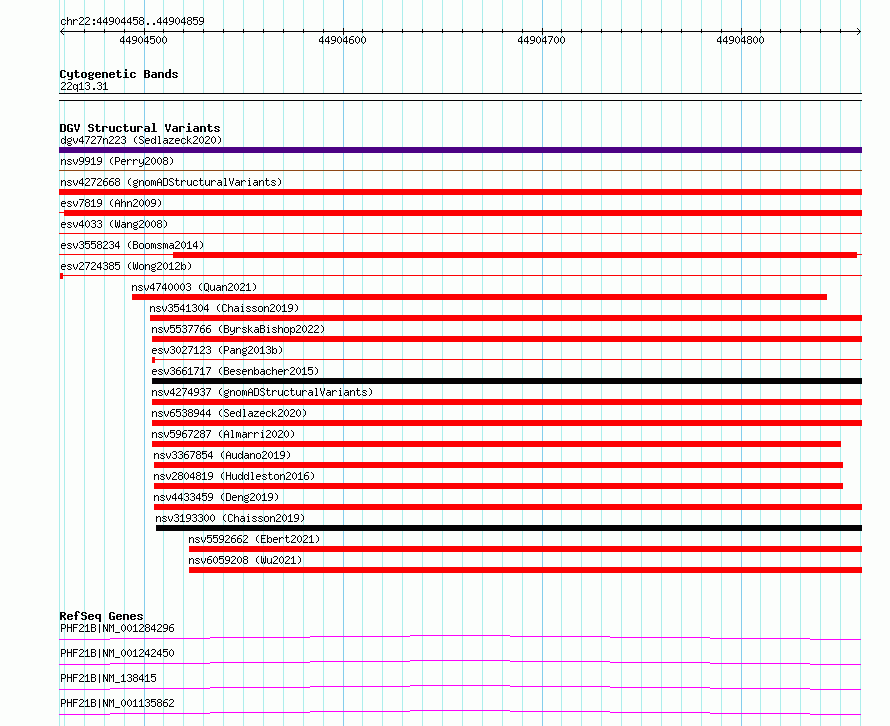
Task: Open nsv3367854 (Audano2019) variant
Action: point(222,455)
